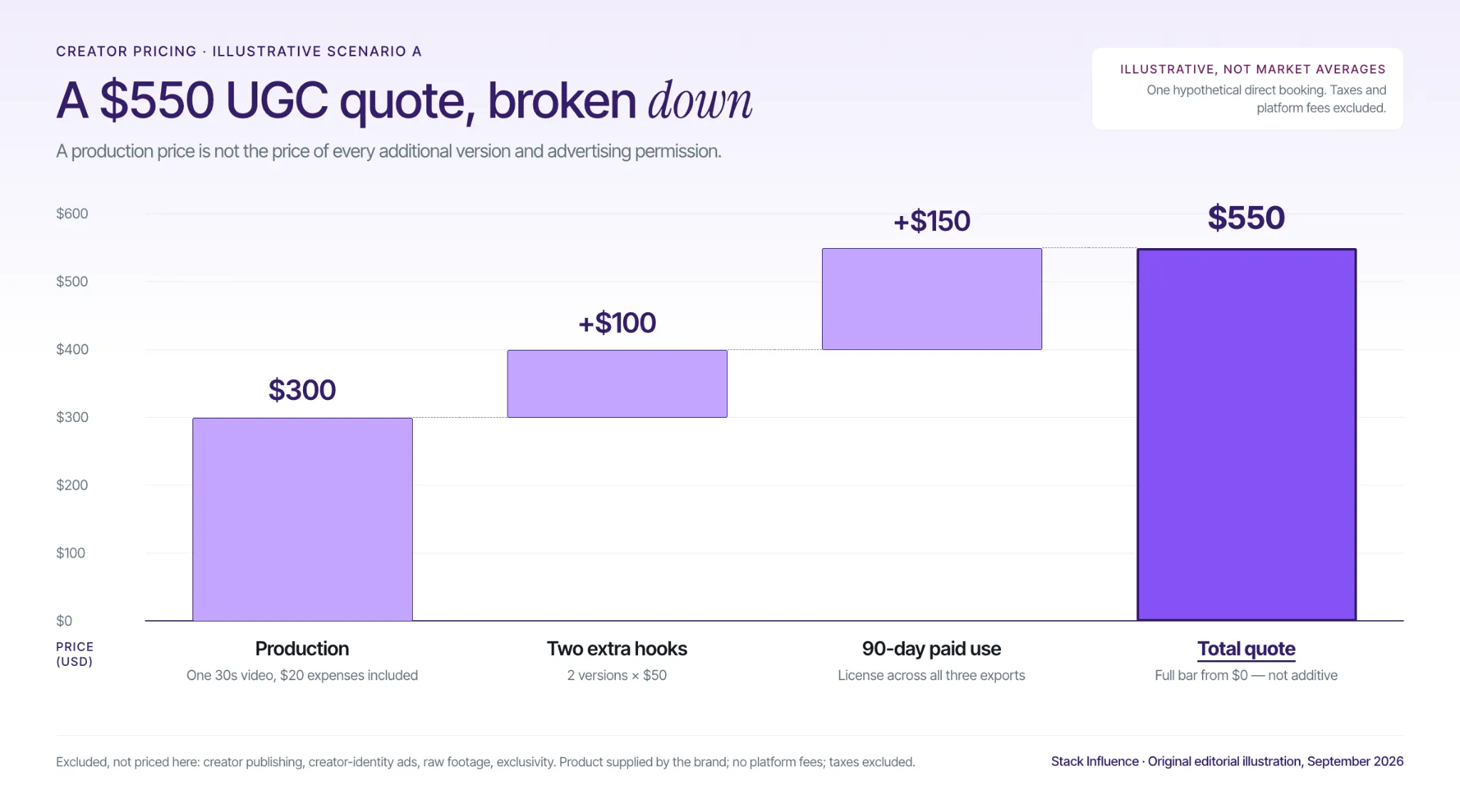This screenshot has height=812, width=1460.
Task: Select the 90-day paid use axis label
Action: coord(932,649)
